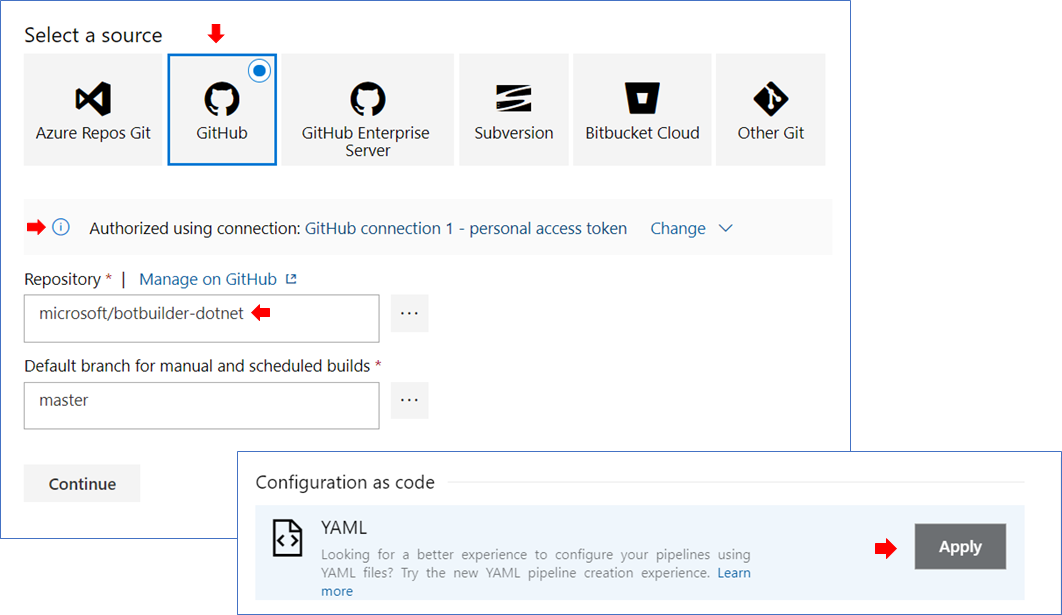Open GitHub connection 1 personal access token link
This screenshot has width=1062, height=615.
point(466,228)
